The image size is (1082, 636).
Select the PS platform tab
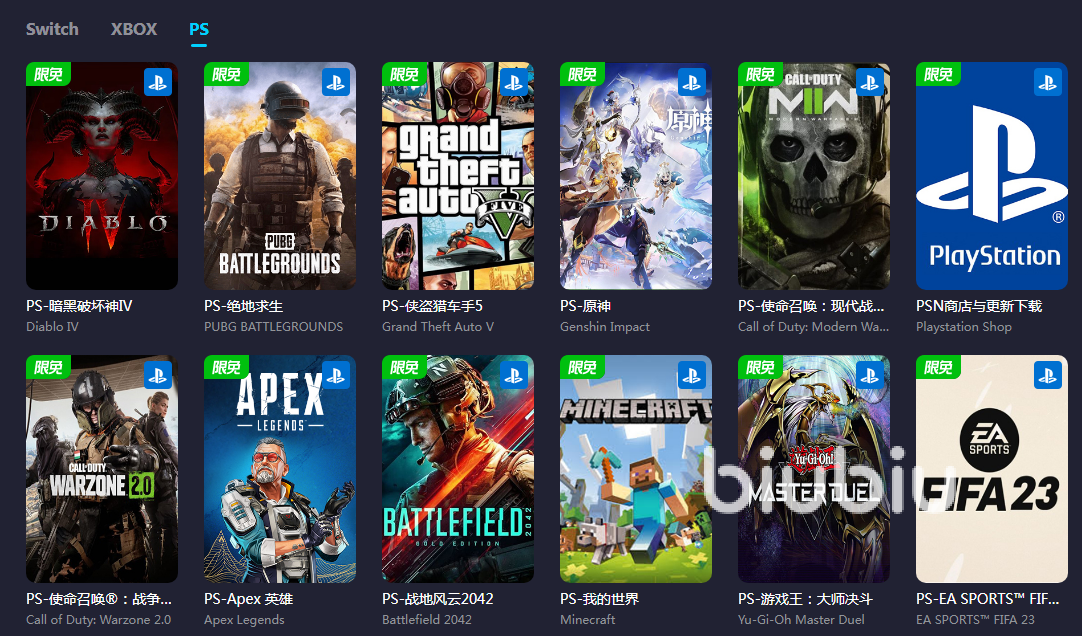[x=199, y=29]
